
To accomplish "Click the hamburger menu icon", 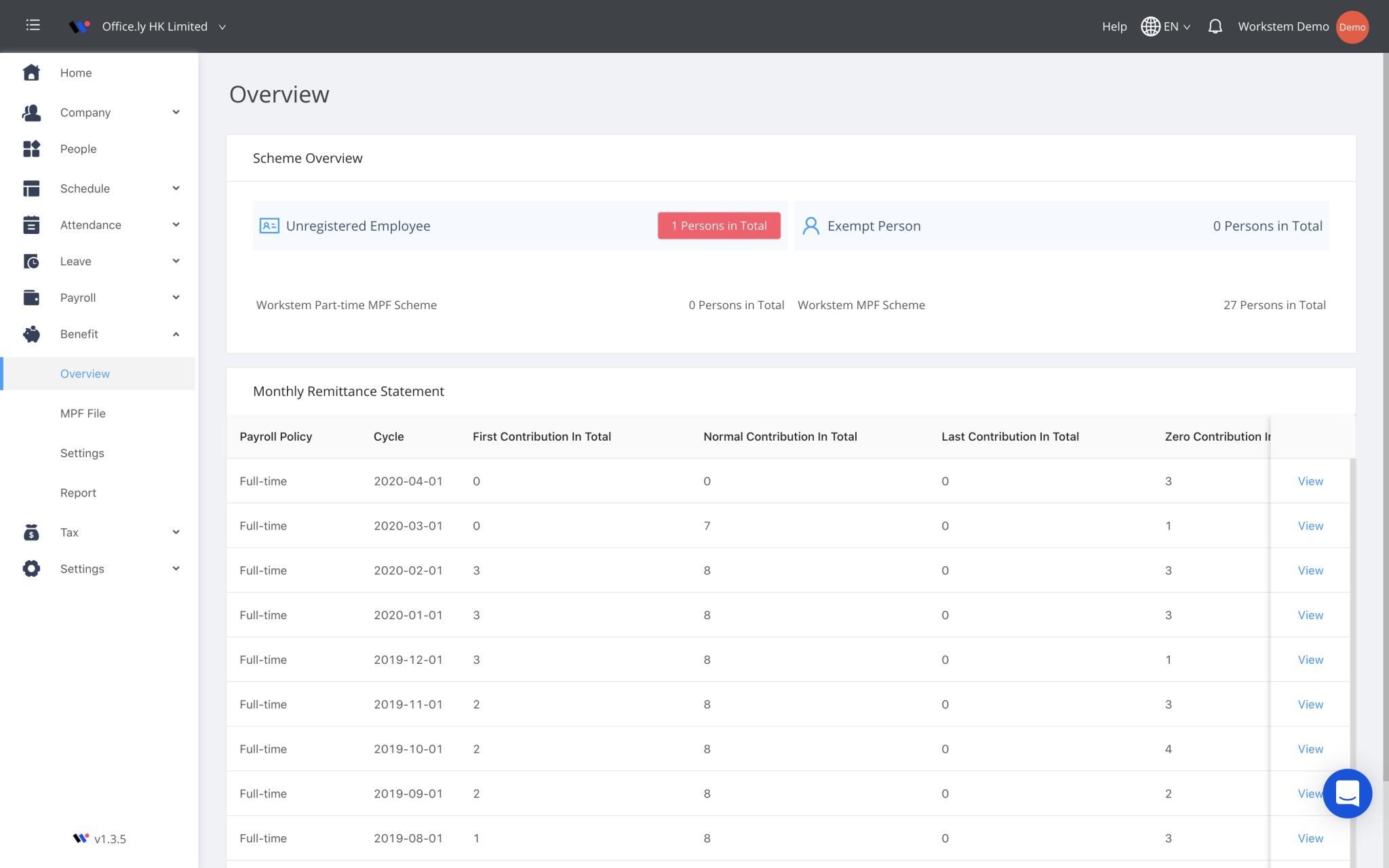I will (x=33, y=26).
